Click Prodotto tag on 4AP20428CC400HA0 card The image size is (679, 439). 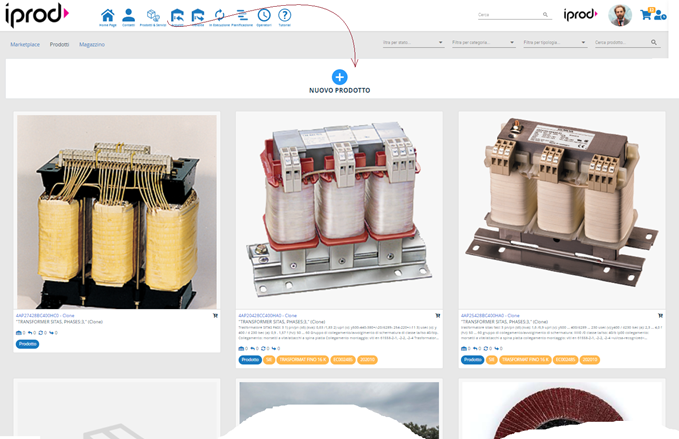pyautogui.click(x=250, y=360)
